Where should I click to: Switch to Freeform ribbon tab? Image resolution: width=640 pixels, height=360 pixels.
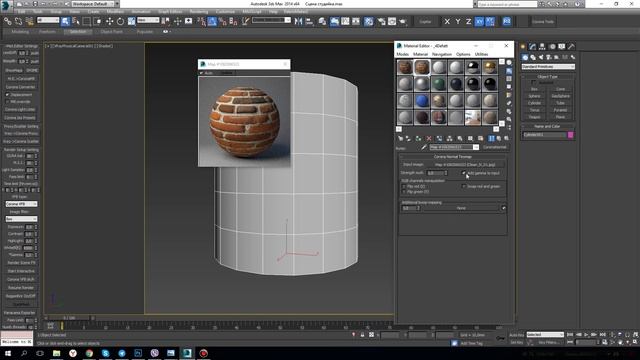47,31
